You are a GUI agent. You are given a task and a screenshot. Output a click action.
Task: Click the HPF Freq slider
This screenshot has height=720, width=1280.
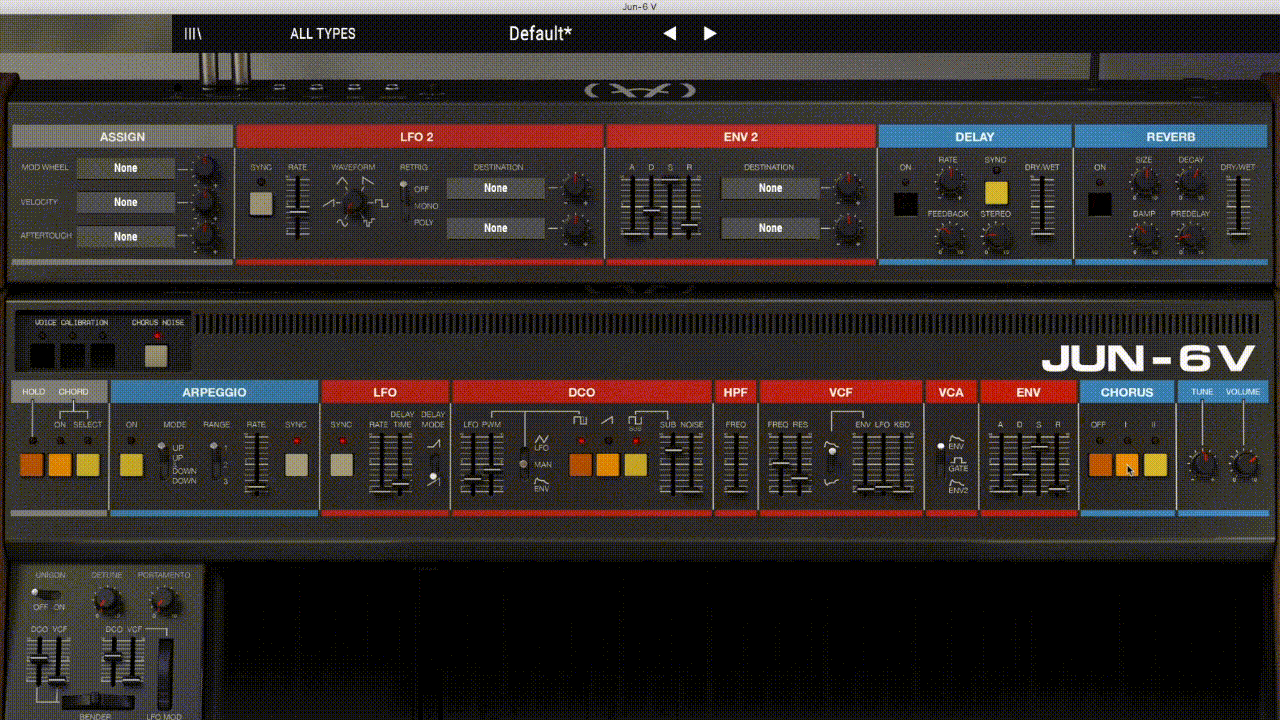736,464
